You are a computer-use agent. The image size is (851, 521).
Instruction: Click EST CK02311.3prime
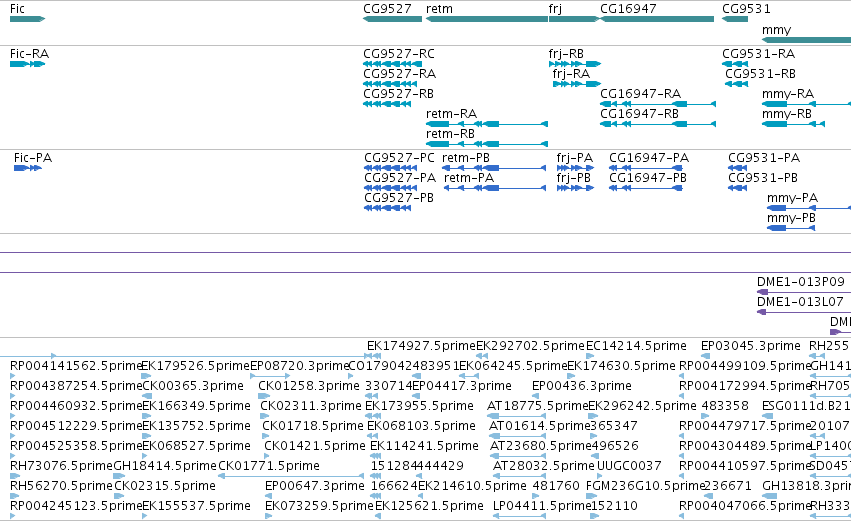[x=311, y=406]
